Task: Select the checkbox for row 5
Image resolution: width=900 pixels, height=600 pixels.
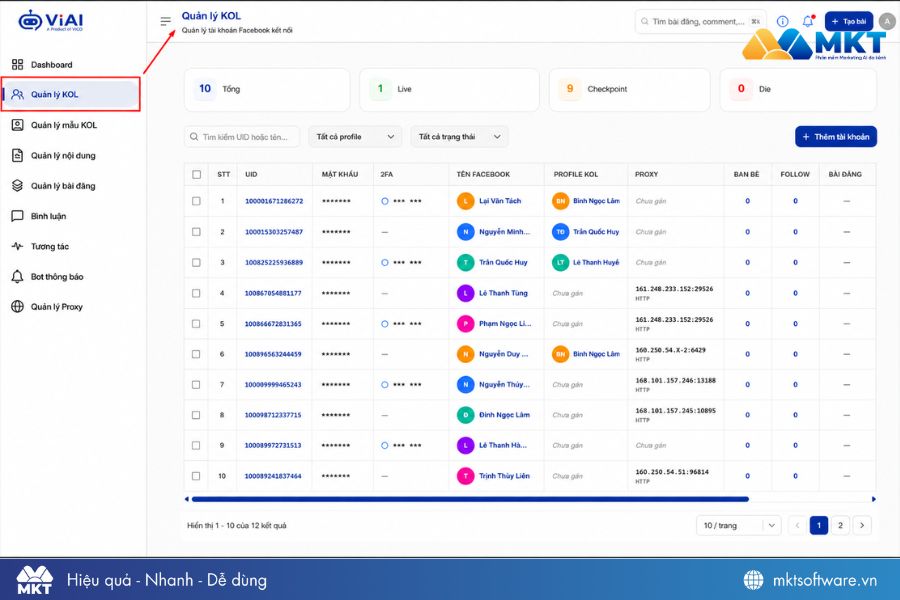Action: coord(196,324)
